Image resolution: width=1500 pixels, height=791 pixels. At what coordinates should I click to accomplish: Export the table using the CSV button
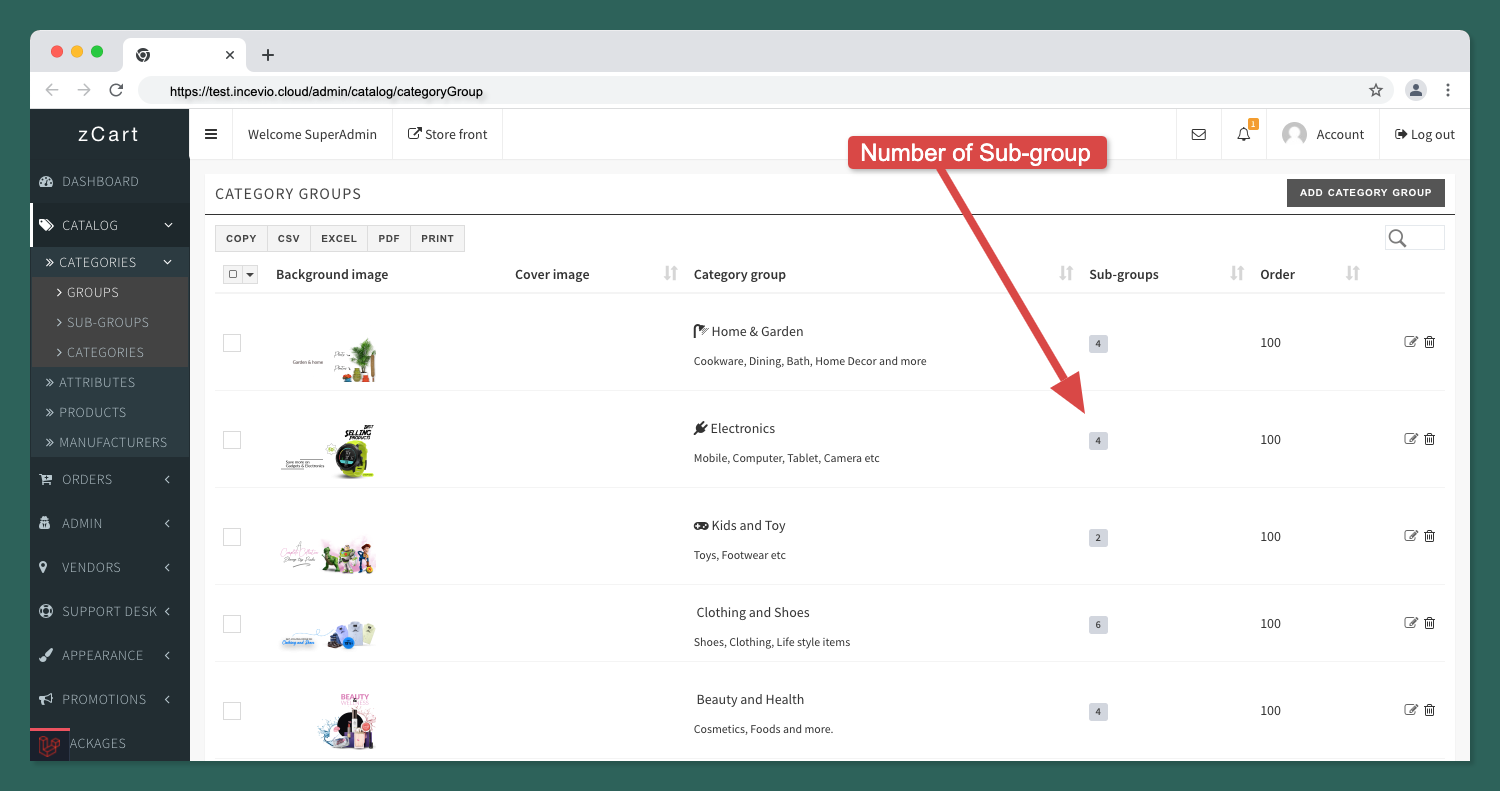click(x=288, y=238)
